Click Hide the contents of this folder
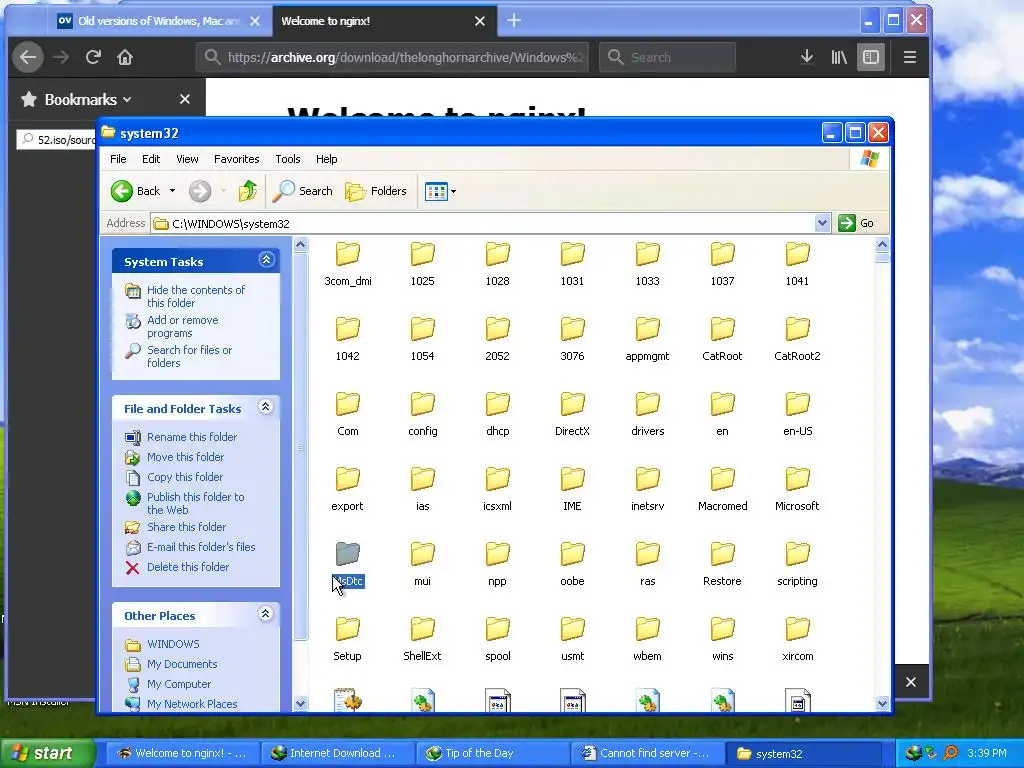The image size is (1024, 768). tap(195, 296)
